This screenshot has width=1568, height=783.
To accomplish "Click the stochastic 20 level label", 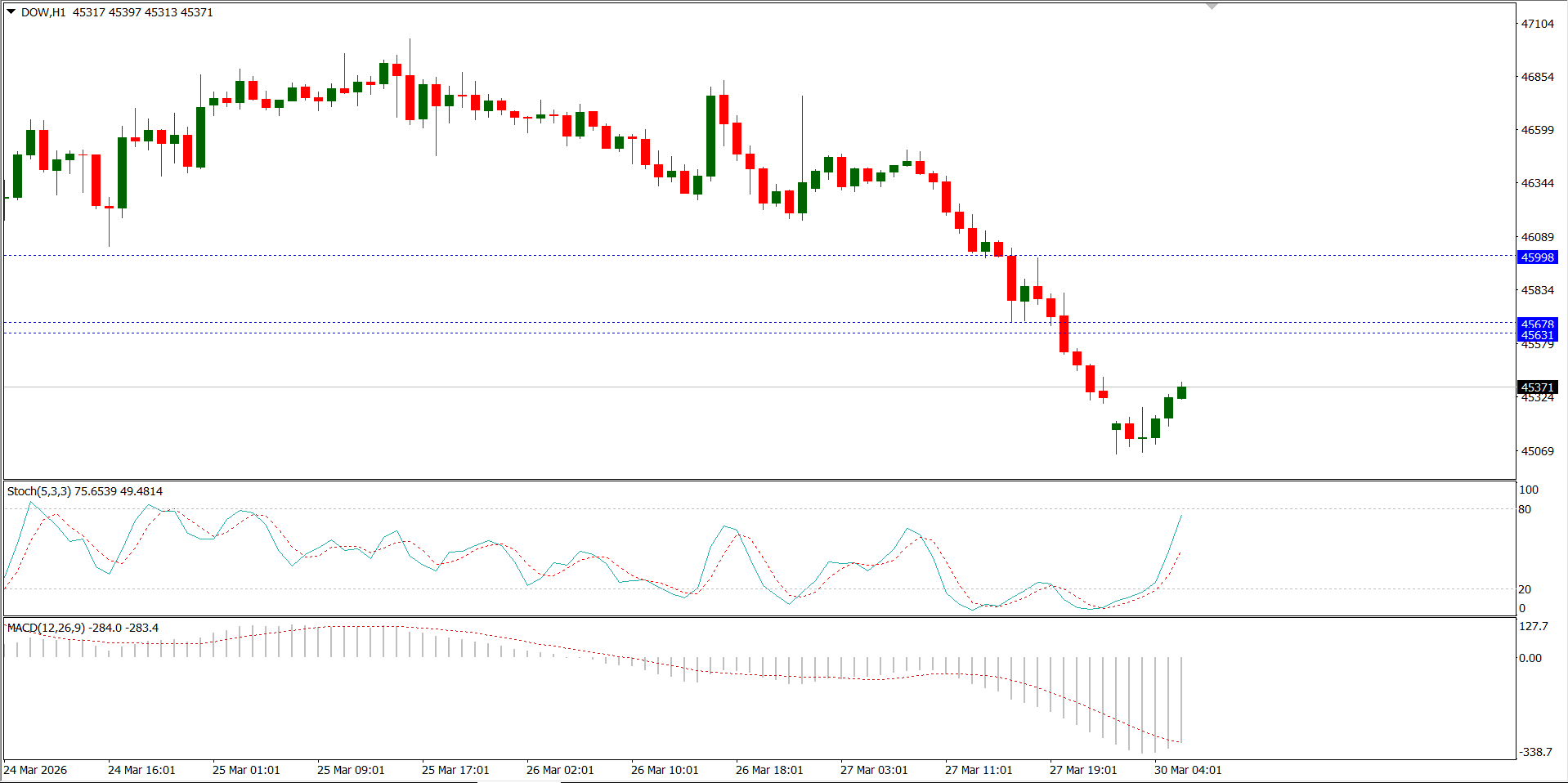I will [x=1525, y=589].
